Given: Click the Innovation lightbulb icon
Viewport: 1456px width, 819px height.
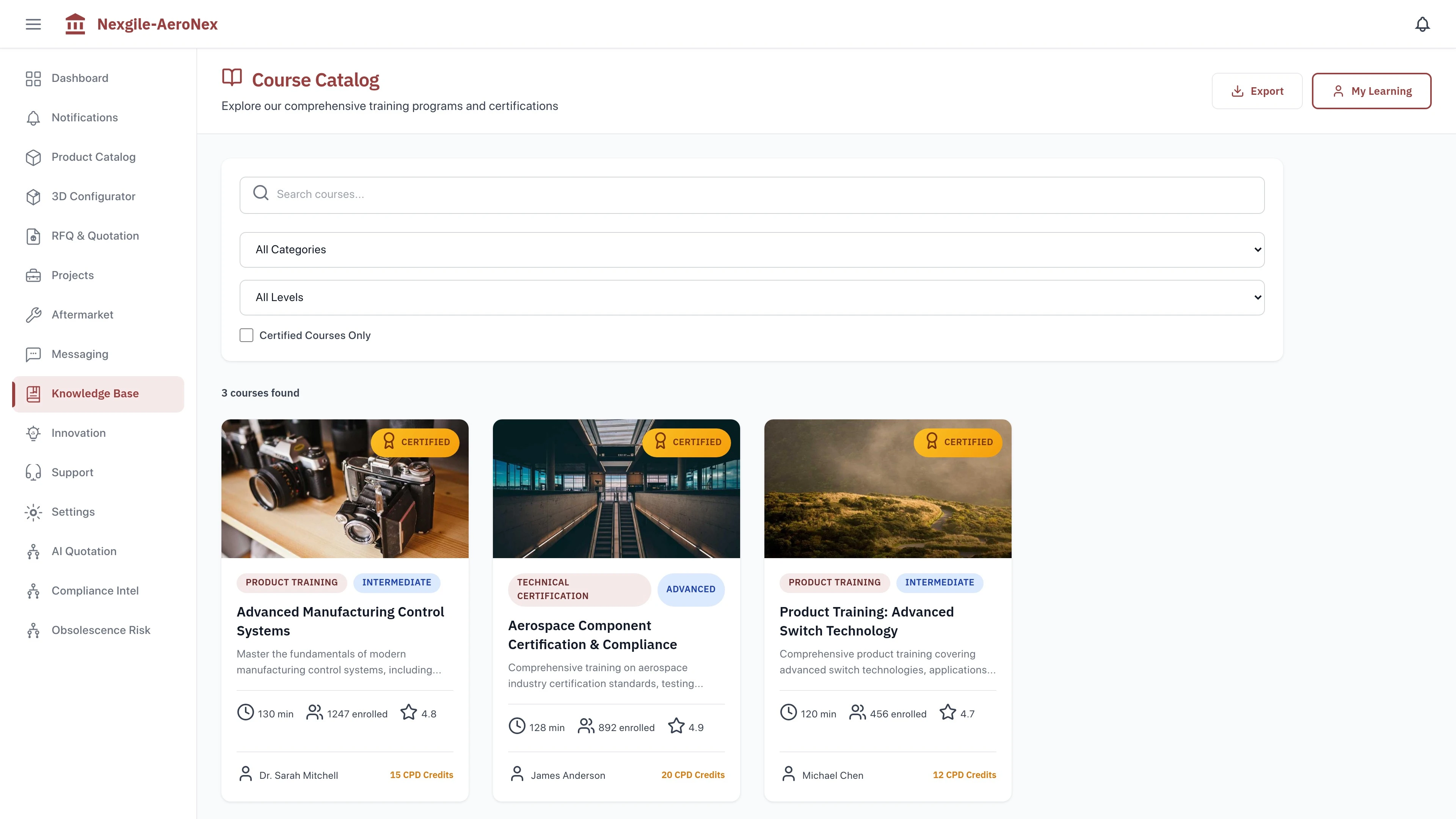Looking at the screenshot, I should click(33, 433).
